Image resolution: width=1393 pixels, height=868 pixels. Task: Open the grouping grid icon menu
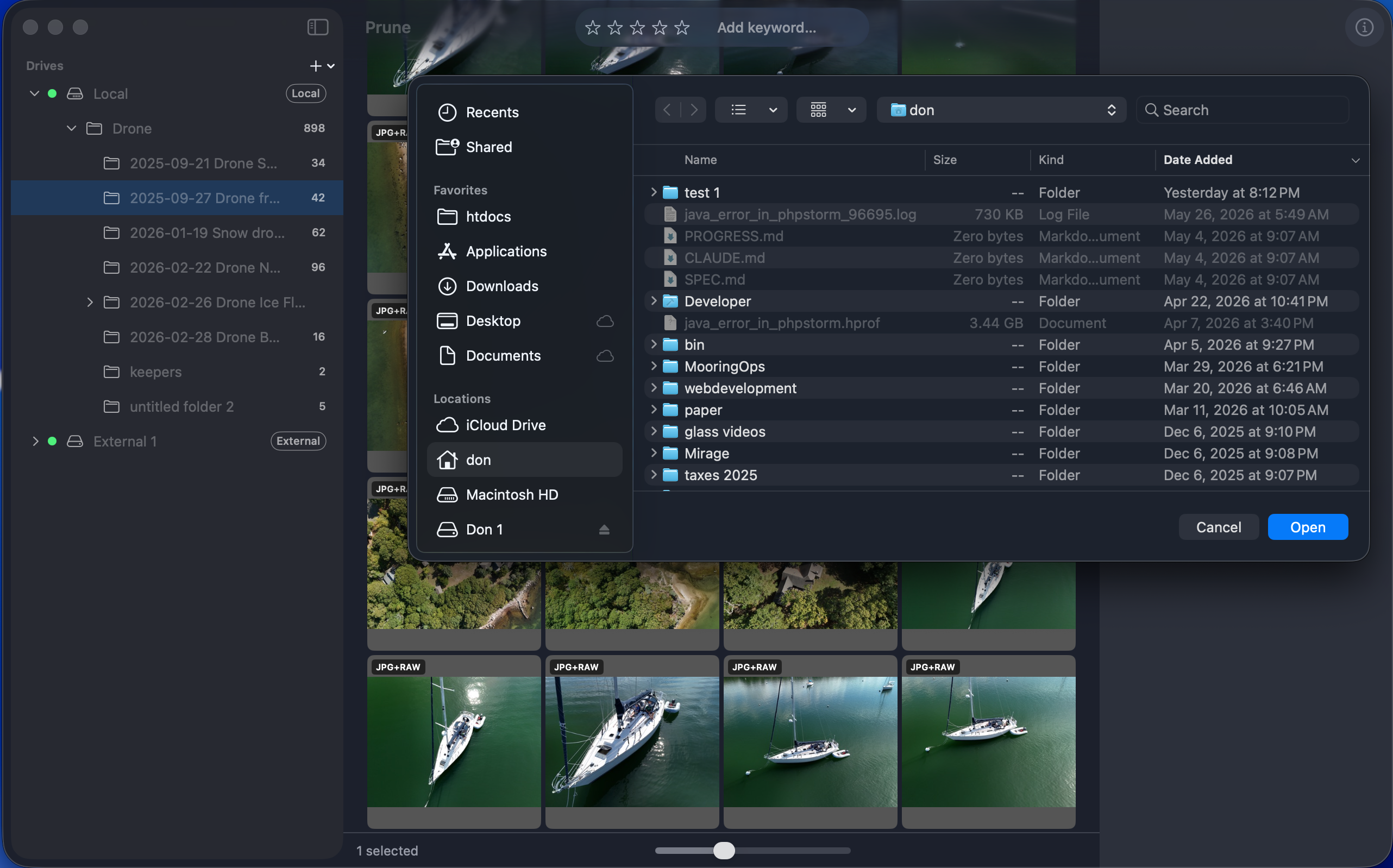point(830,110)
